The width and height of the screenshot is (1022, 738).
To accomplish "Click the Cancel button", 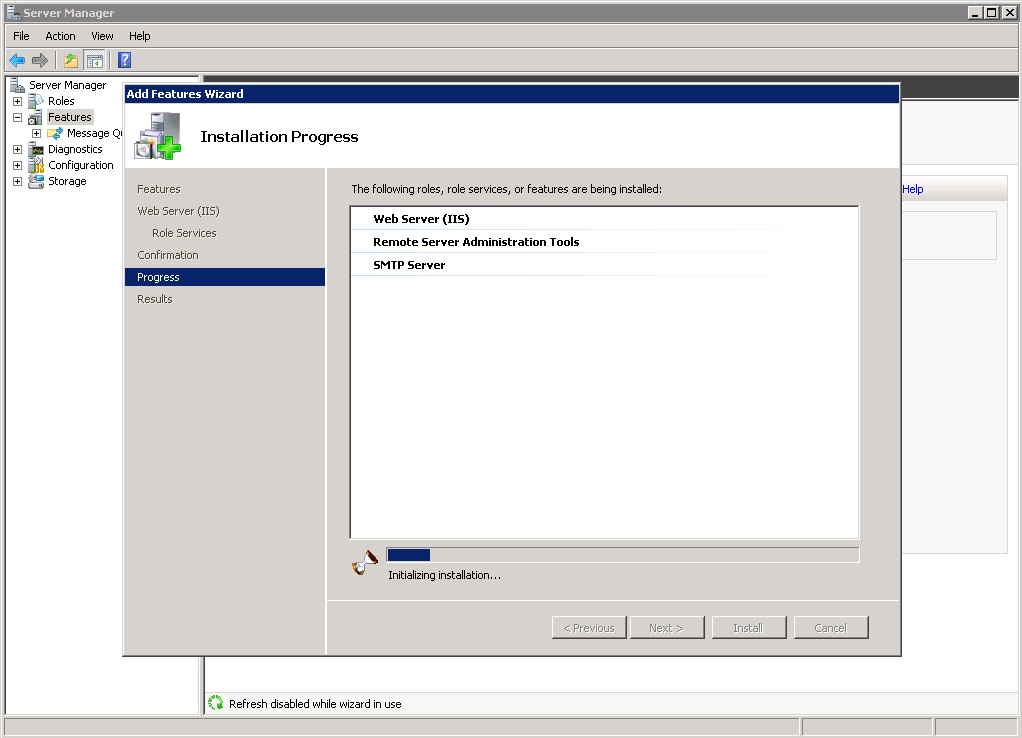I will click(831, 628).
